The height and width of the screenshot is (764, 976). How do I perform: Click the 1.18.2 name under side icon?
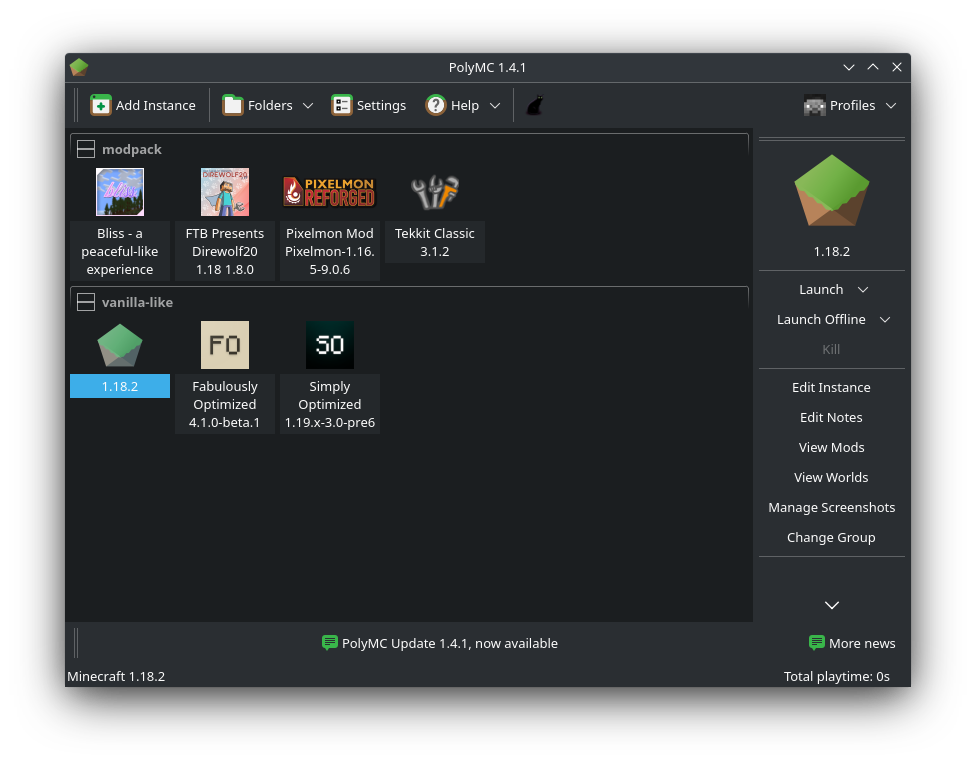[x=832, y=252]
